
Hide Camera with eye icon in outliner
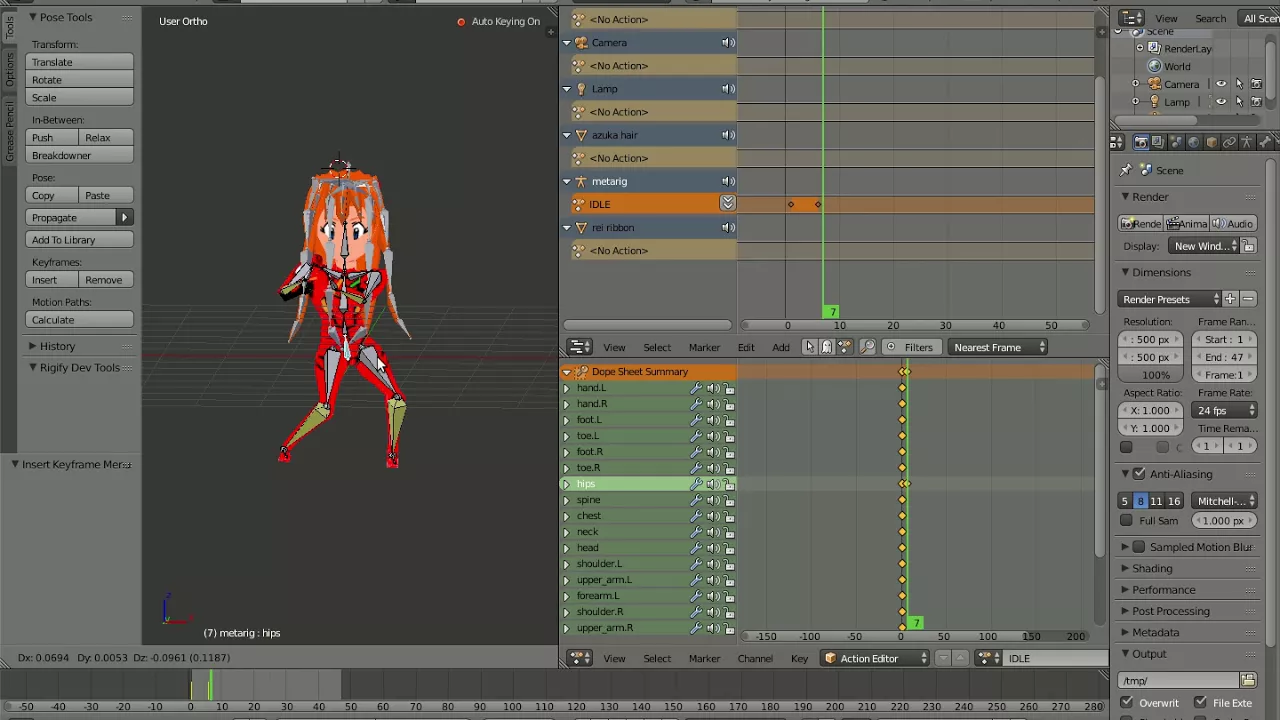tap(1221, 84)
